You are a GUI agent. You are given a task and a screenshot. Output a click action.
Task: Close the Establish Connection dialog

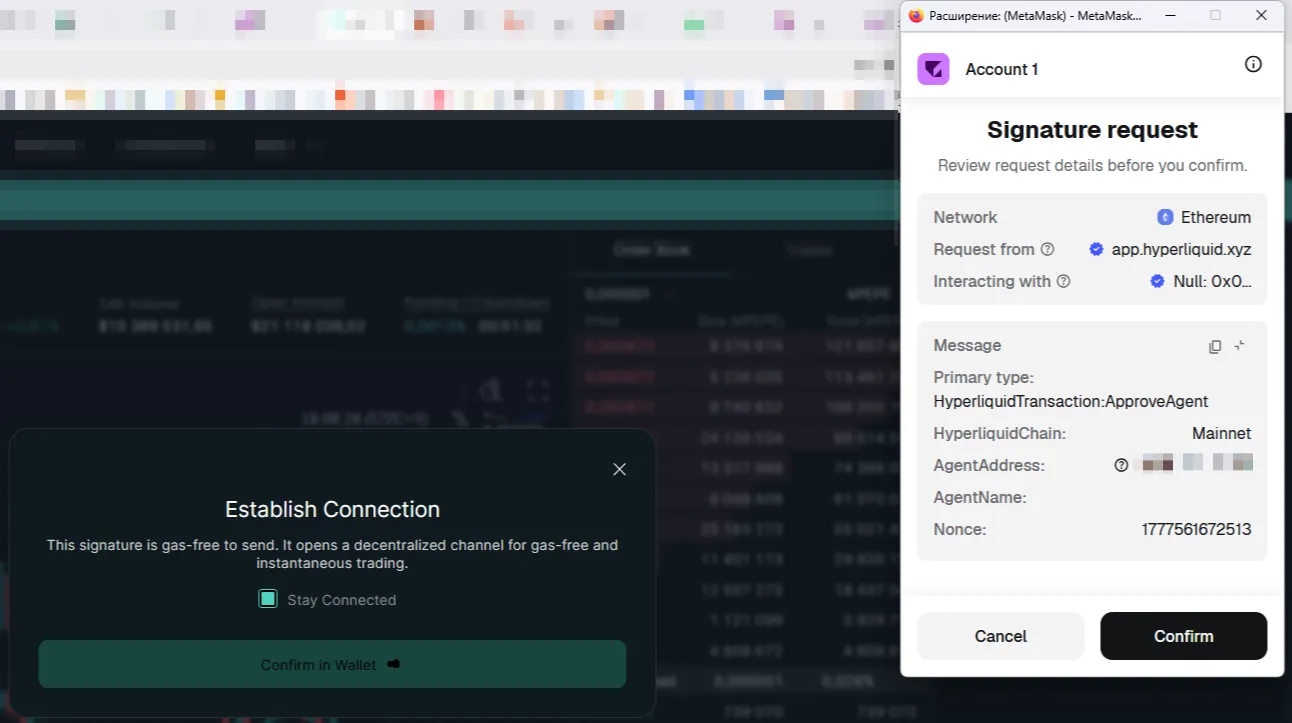[619, 469]
